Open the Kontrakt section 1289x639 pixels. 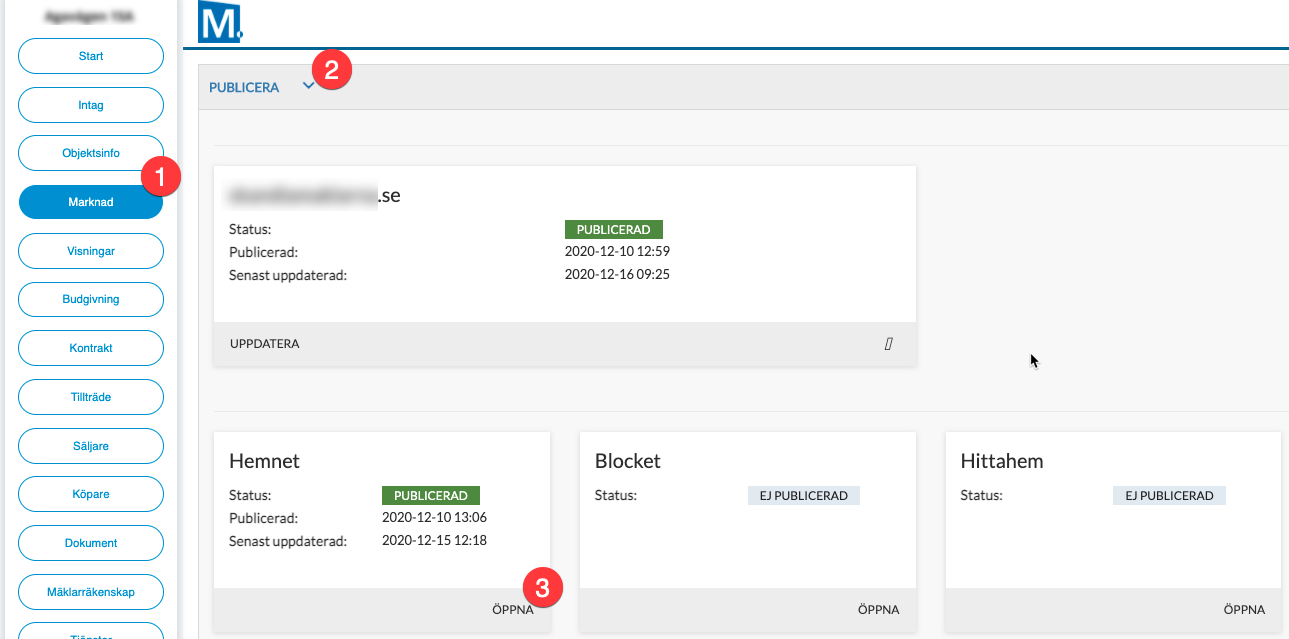click(91, 348)
